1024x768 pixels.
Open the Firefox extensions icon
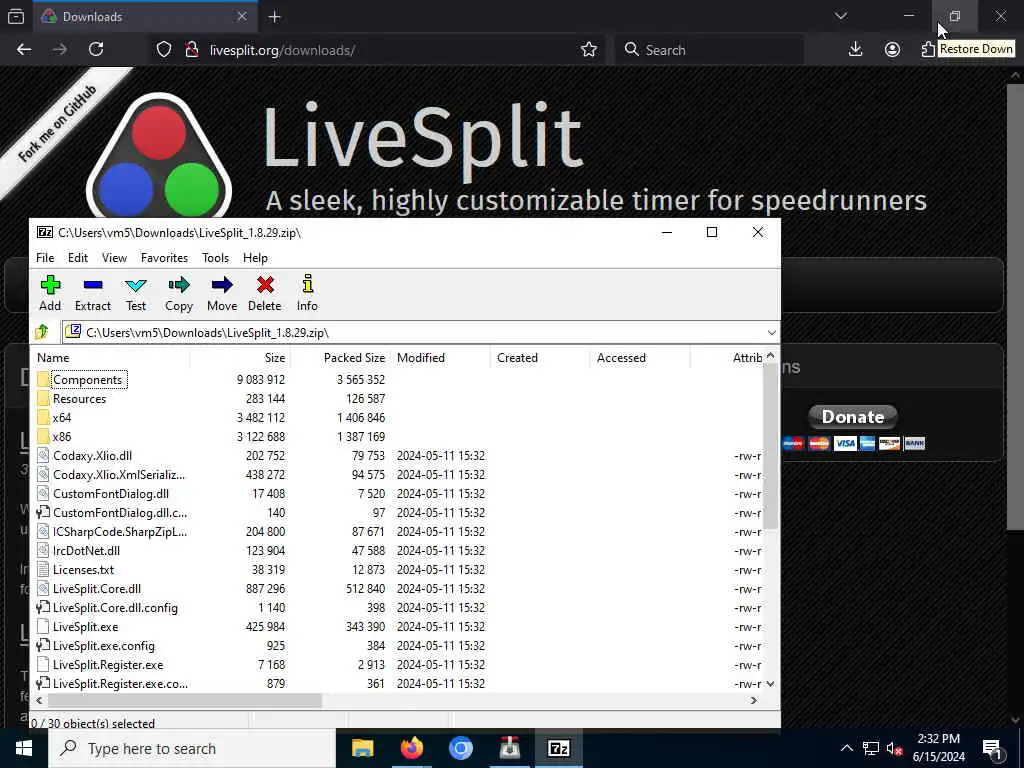(x=928, y=50)
